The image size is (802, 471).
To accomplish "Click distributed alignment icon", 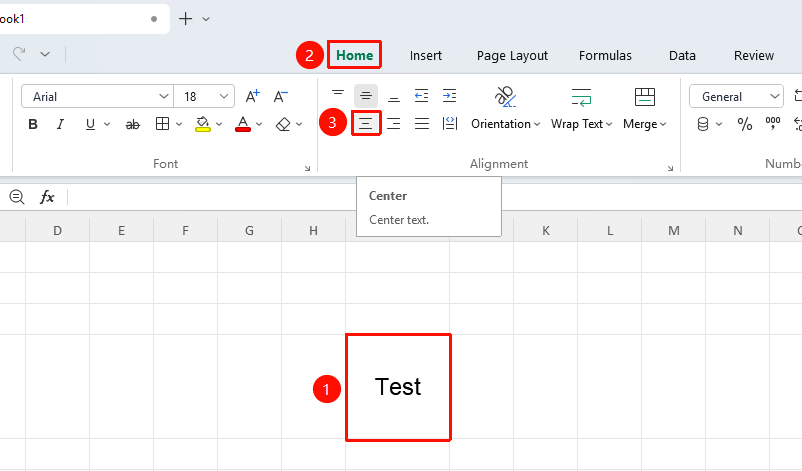I will pos(450,123).
